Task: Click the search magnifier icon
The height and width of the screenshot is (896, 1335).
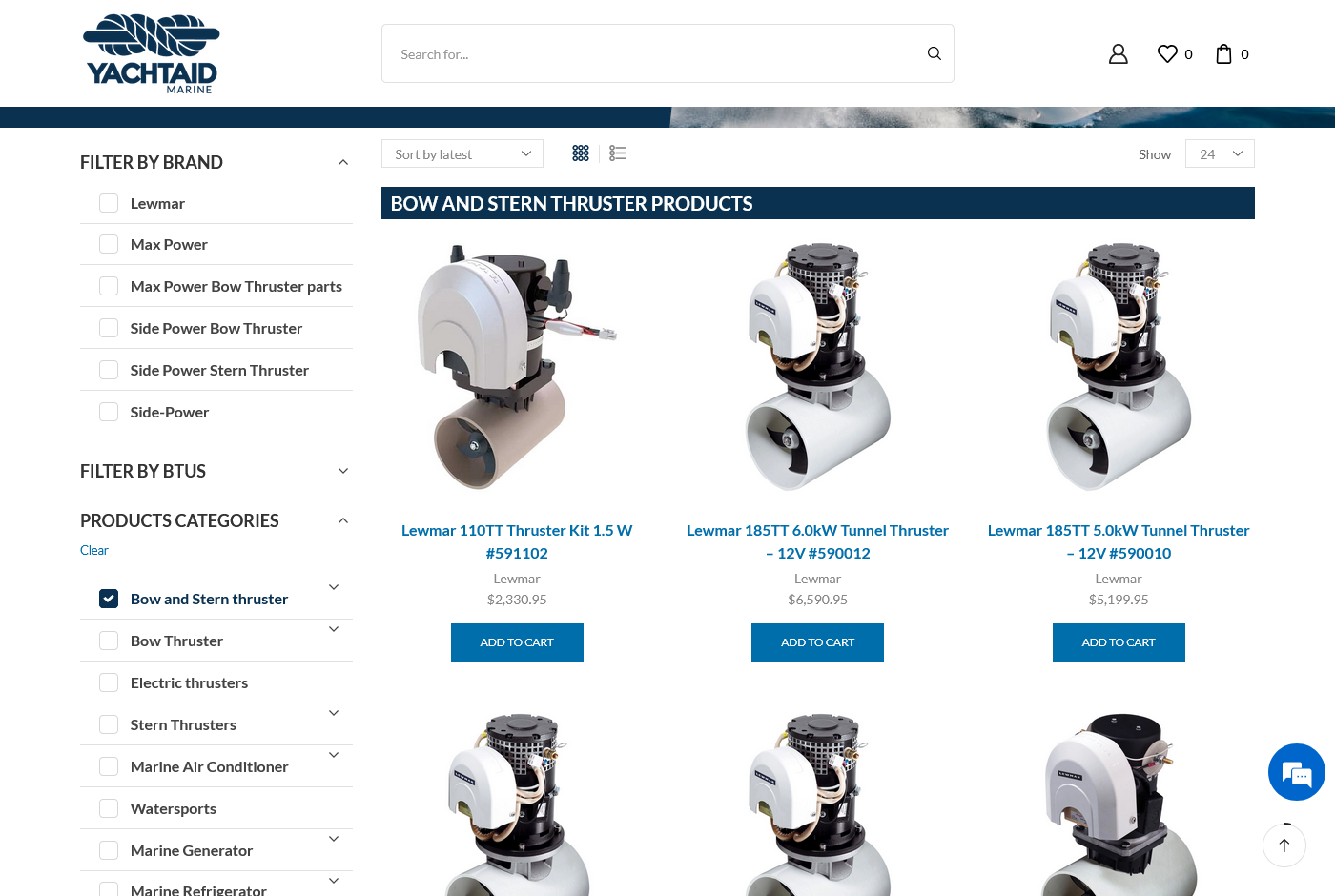Action: [934, 54]
